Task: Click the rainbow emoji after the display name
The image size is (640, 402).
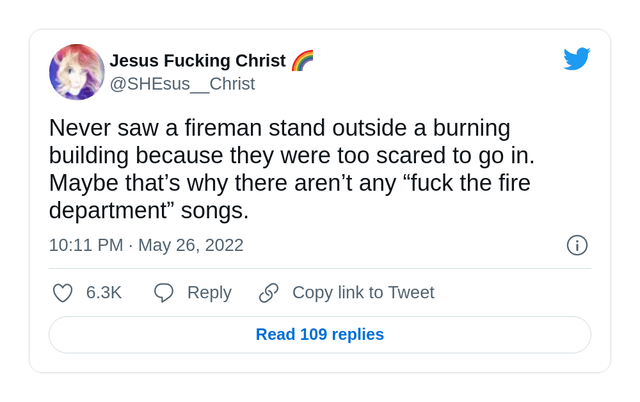Action: tap(303, 61)
